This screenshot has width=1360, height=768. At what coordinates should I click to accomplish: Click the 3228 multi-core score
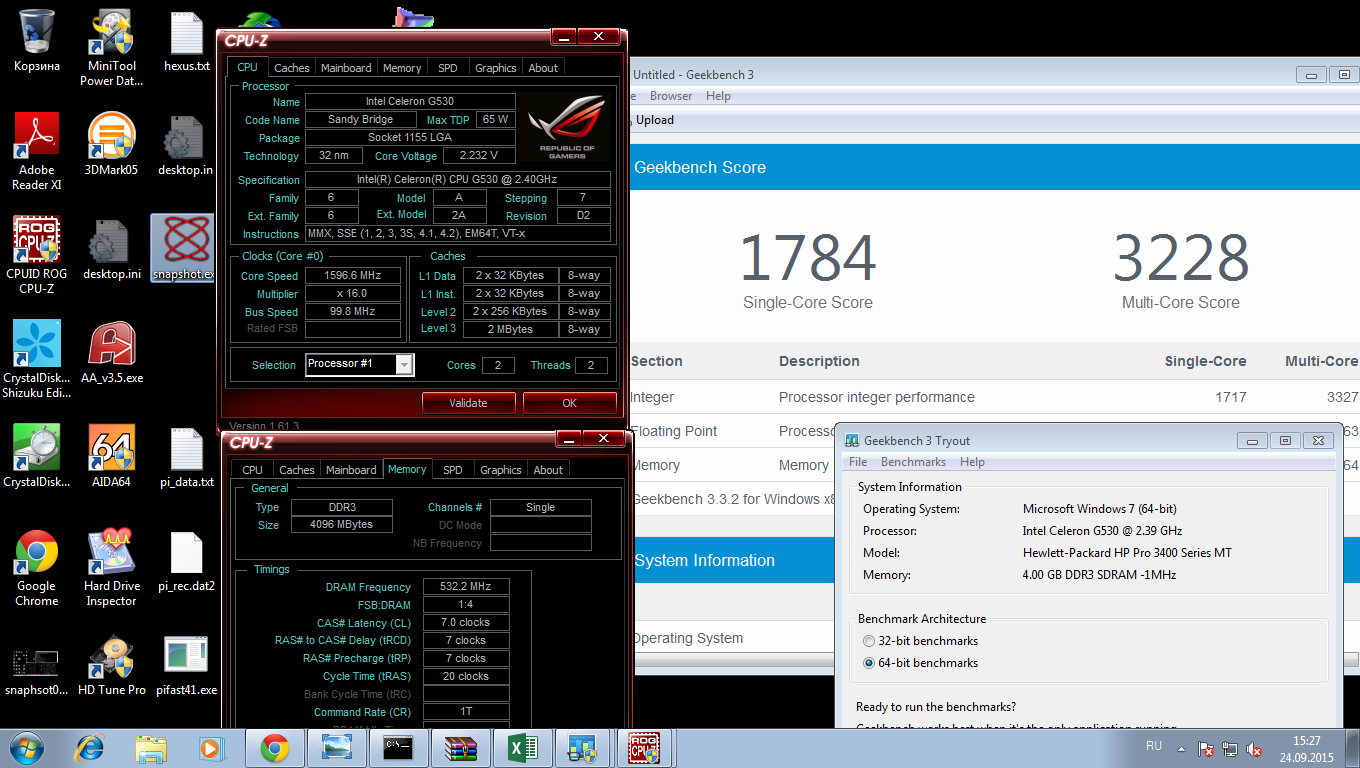pyautogui.click(x=1181, y=258)
